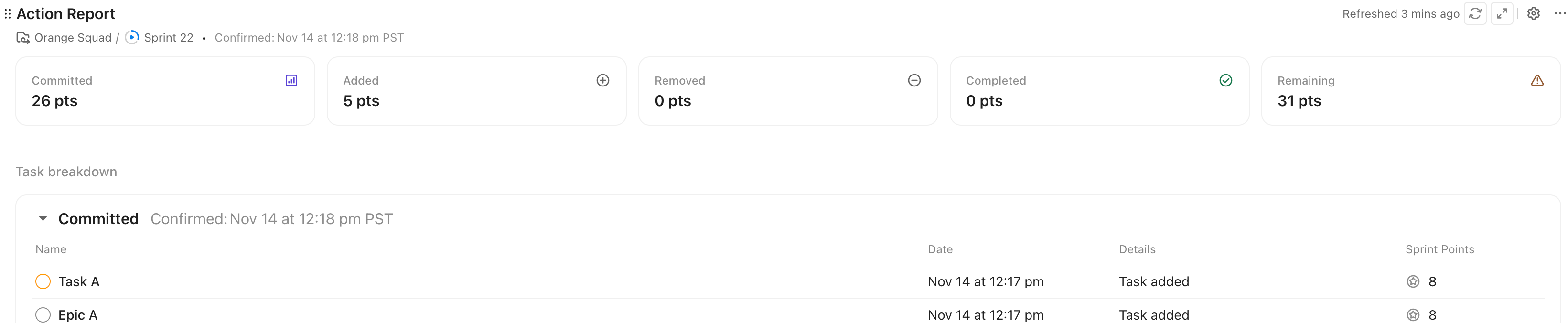Open the Sprint 22 link
Image resolution: width=1568 pixels, height=323 pixels.
168,38
